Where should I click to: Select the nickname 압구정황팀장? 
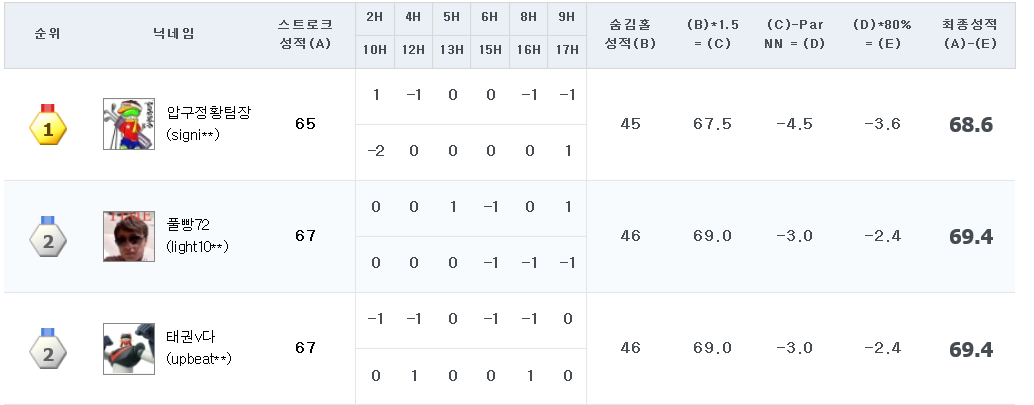click(209, 112)
